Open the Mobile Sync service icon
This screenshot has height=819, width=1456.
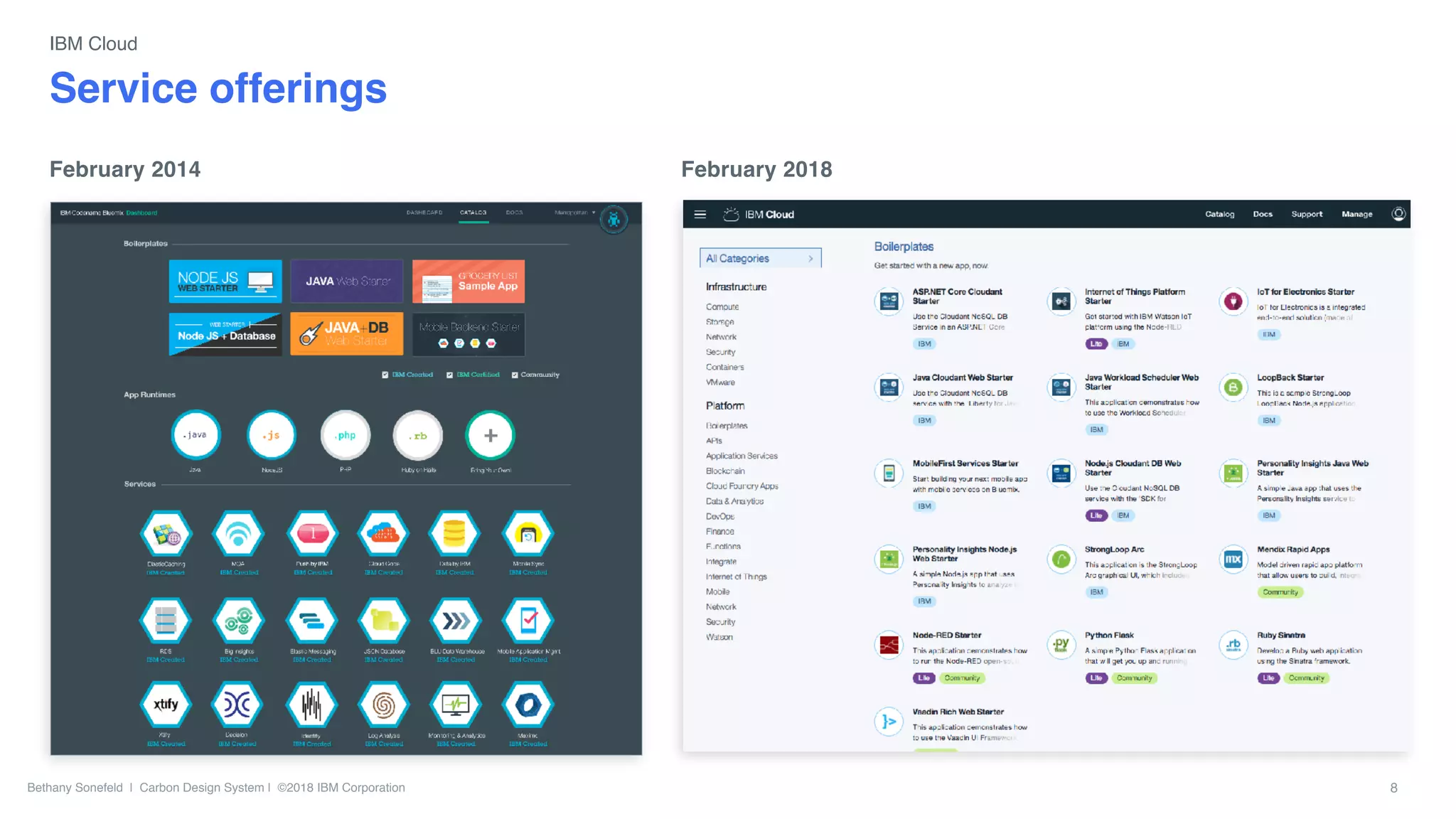tap(528, 534)
